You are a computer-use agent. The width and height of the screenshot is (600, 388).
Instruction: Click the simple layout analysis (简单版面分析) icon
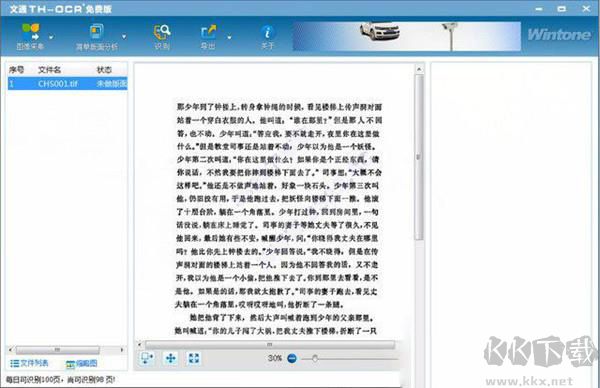click(x=96, y=32)
